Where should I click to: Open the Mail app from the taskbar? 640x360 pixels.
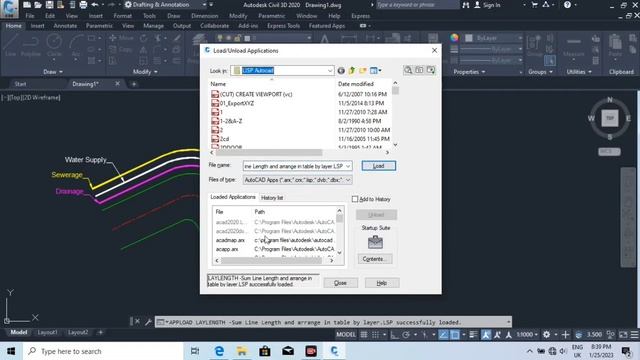click(288, 351)
